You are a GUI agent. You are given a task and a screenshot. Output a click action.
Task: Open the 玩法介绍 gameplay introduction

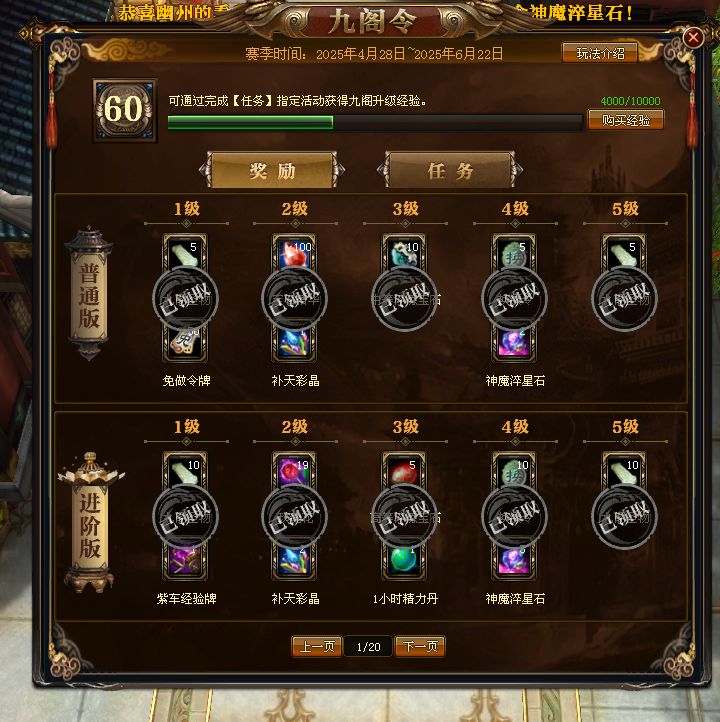(x=600, y=53)
